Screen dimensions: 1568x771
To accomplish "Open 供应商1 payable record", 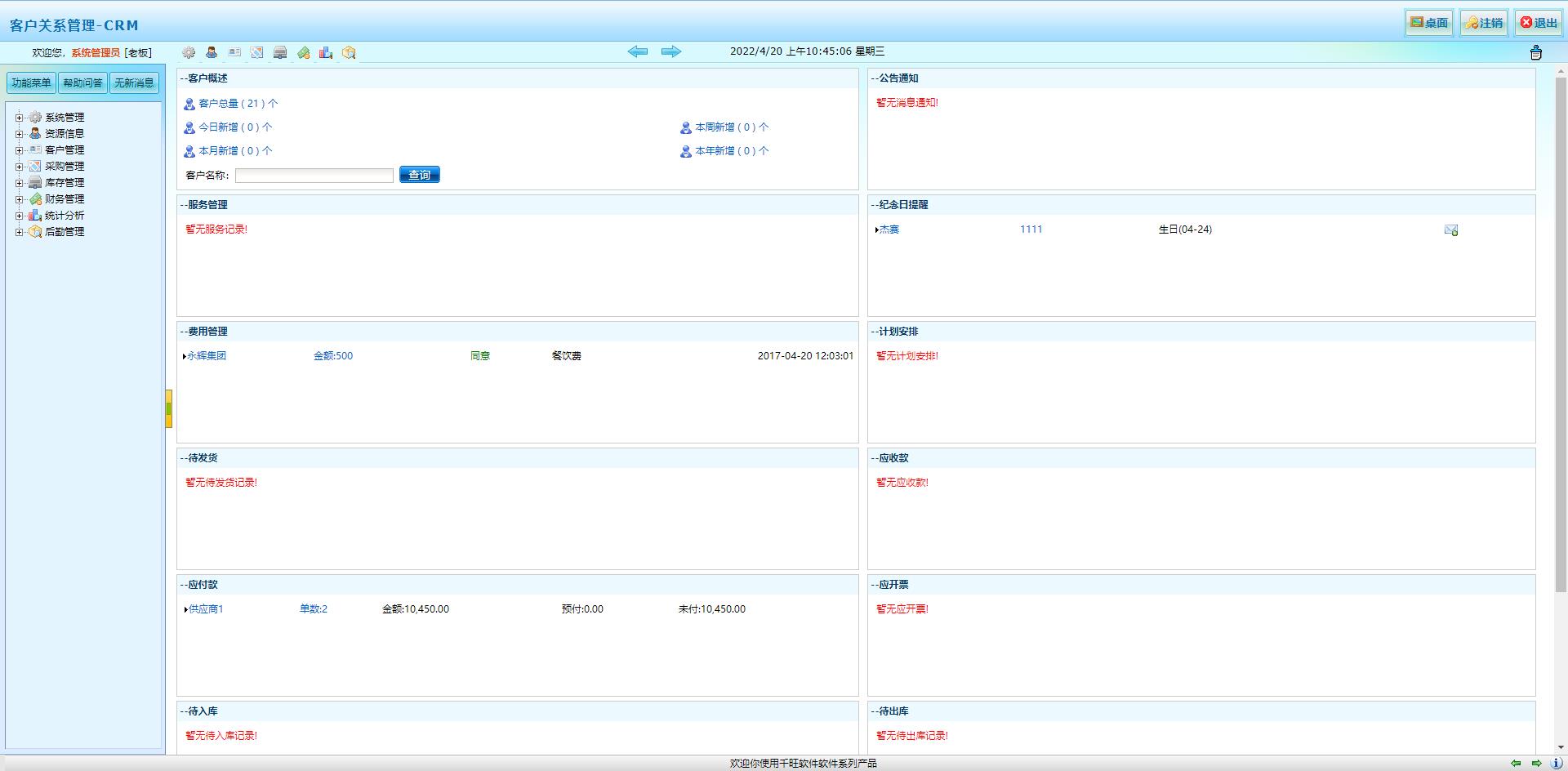I will [x=206, y=609].
